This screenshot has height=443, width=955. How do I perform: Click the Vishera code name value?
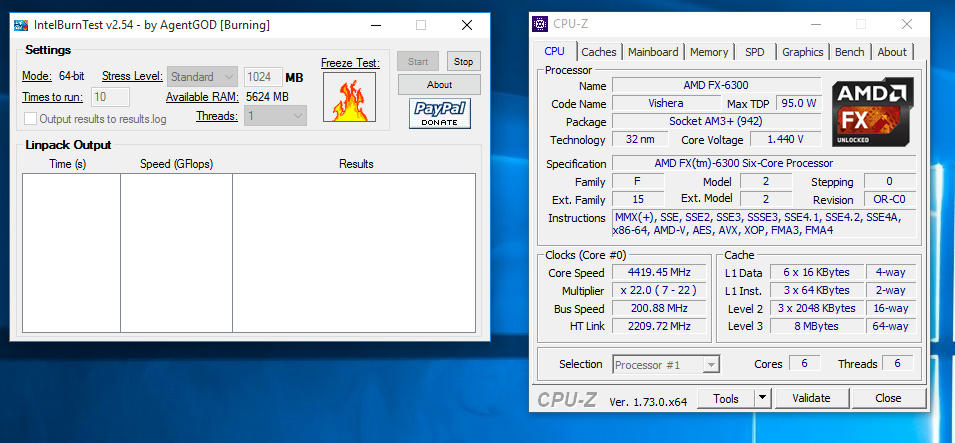pyautogui.click(x=666, y=103)
